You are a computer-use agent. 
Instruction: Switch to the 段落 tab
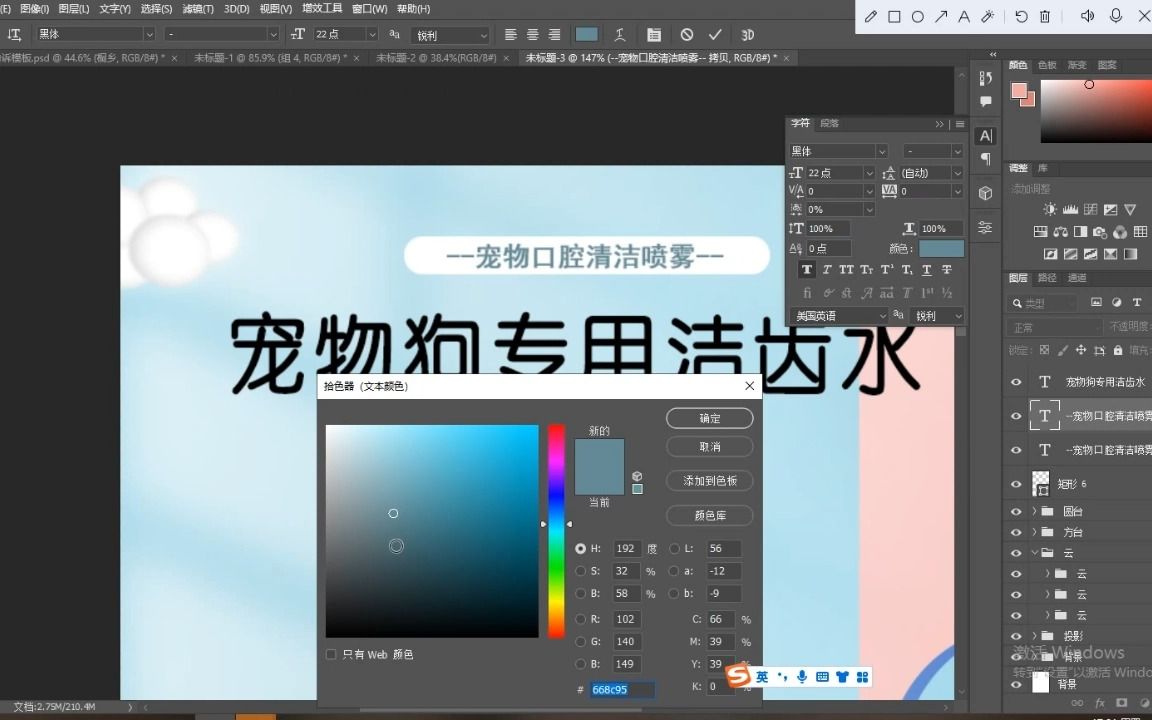point(830,122)
